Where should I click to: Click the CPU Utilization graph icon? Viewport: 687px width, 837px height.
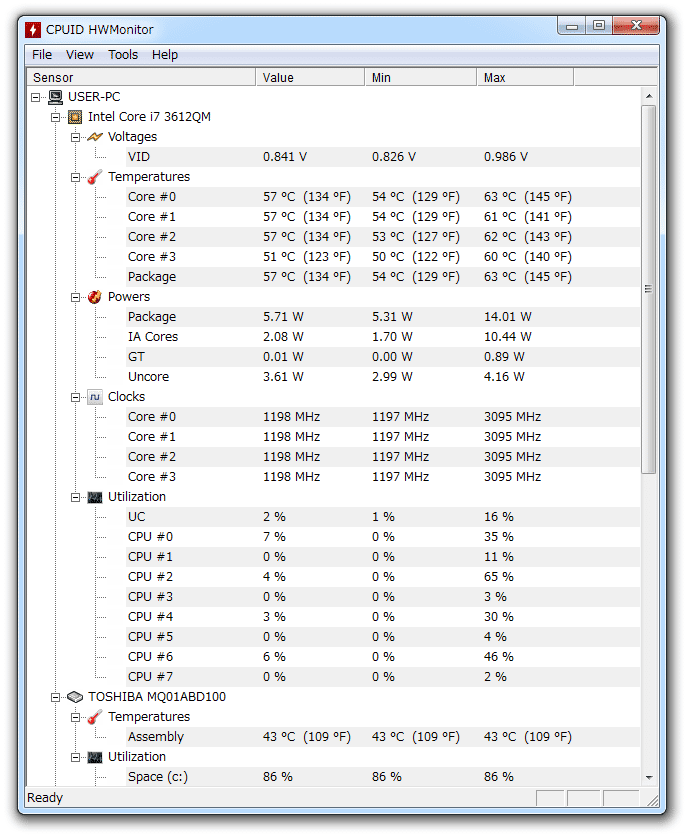[95, 498]
